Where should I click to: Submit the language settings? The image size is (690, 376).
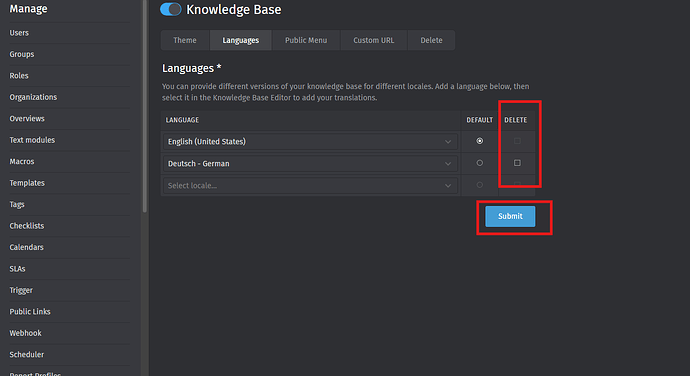[510, 216]
